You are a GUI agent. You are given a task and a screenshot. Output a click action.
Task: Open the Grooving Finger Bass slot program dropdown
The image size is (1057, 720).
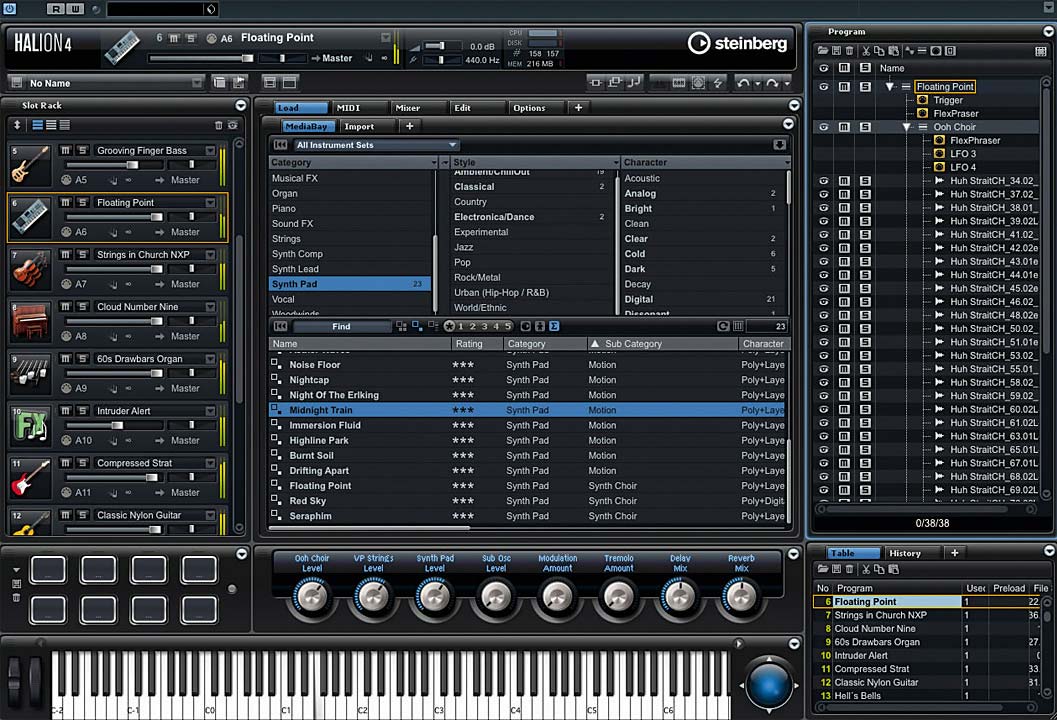pyautogui.click(x=210, y=150)
